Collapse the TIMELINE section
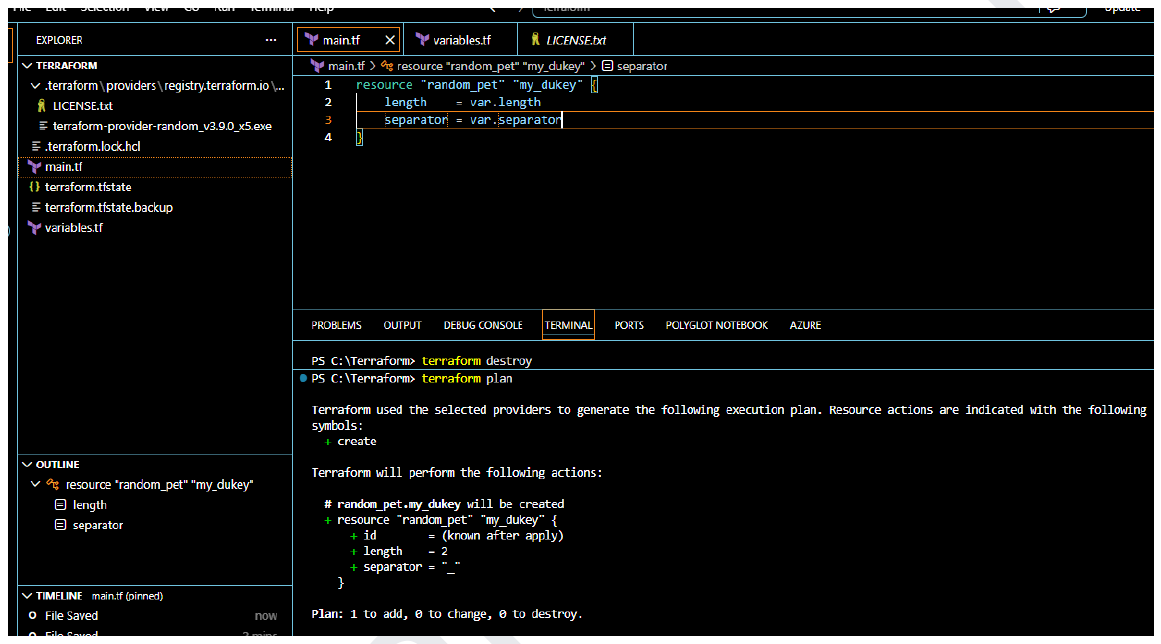1161x644 pixels. (27, 595)
